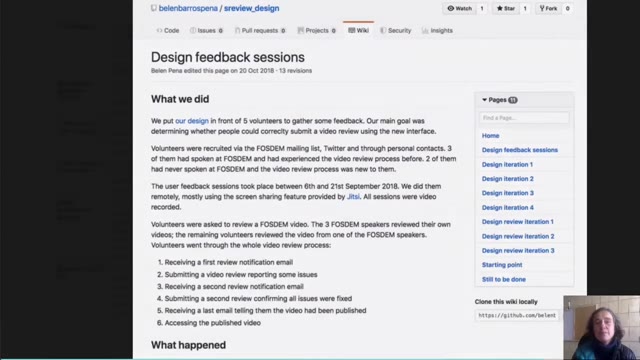Image resolution: width=640 pixels, height=360 pixels.
Task: Open the sreview_design repository link
Action: (251, 8)
